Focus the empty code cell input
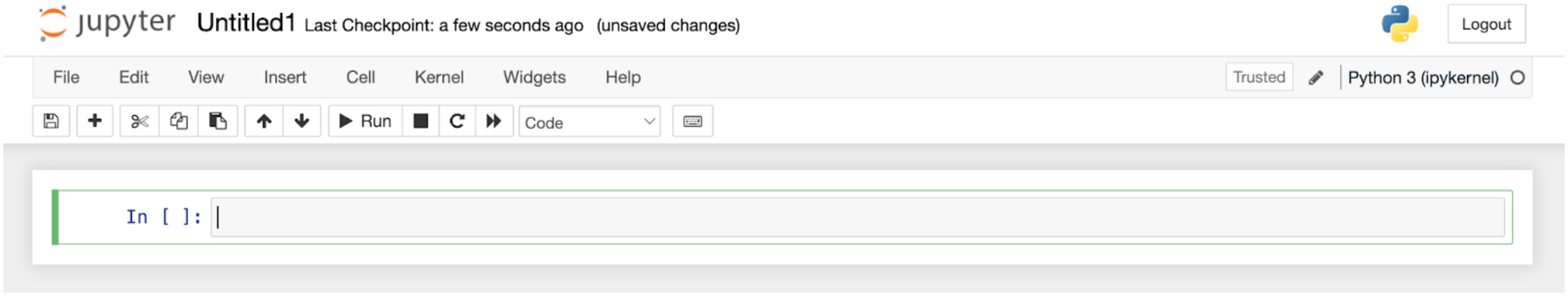Screen dimensions: 1568x303 [858, 217]
